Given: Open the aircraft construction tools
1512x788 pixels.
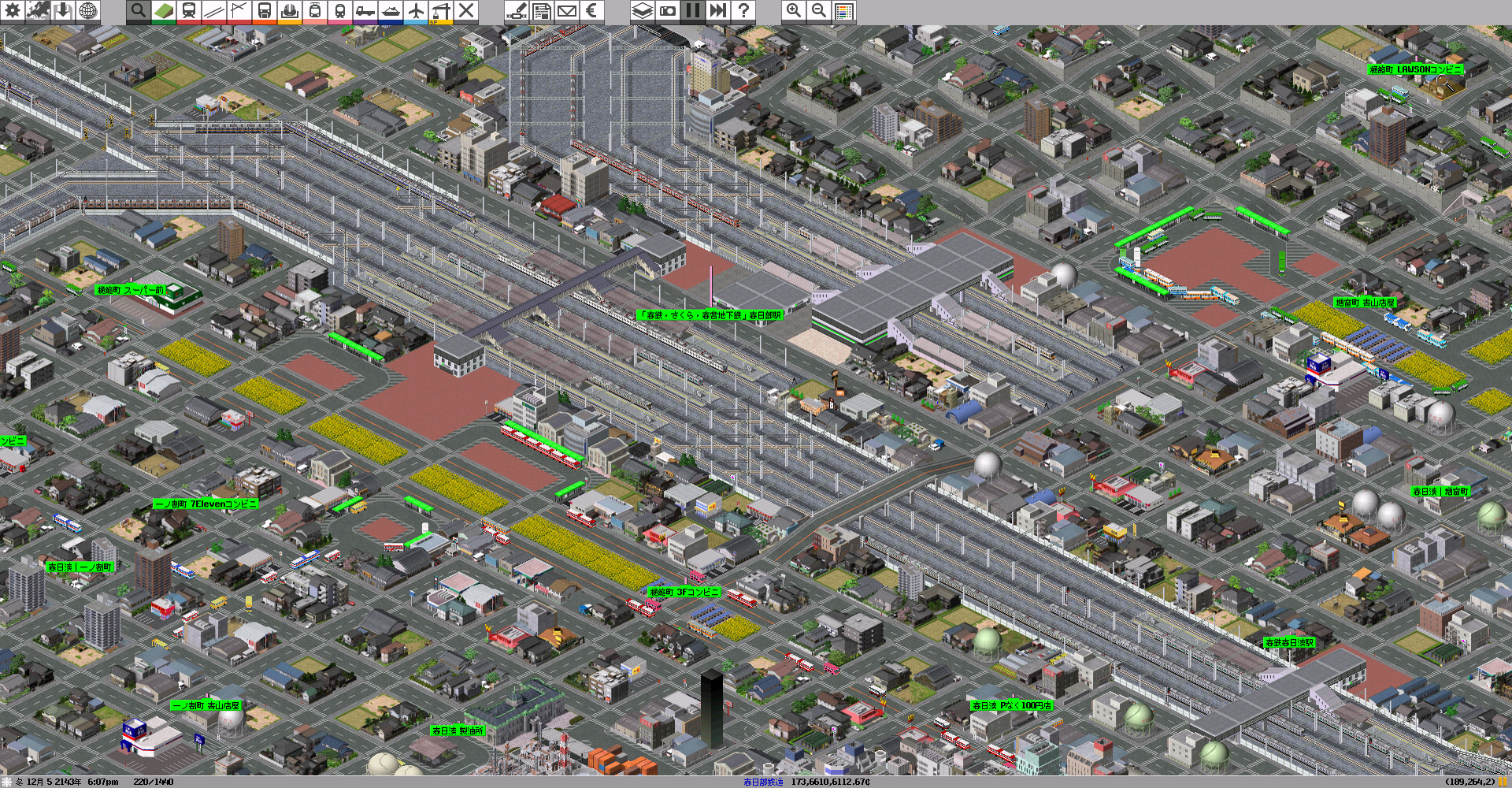Looking at the screenshot, I should (416, 10).
